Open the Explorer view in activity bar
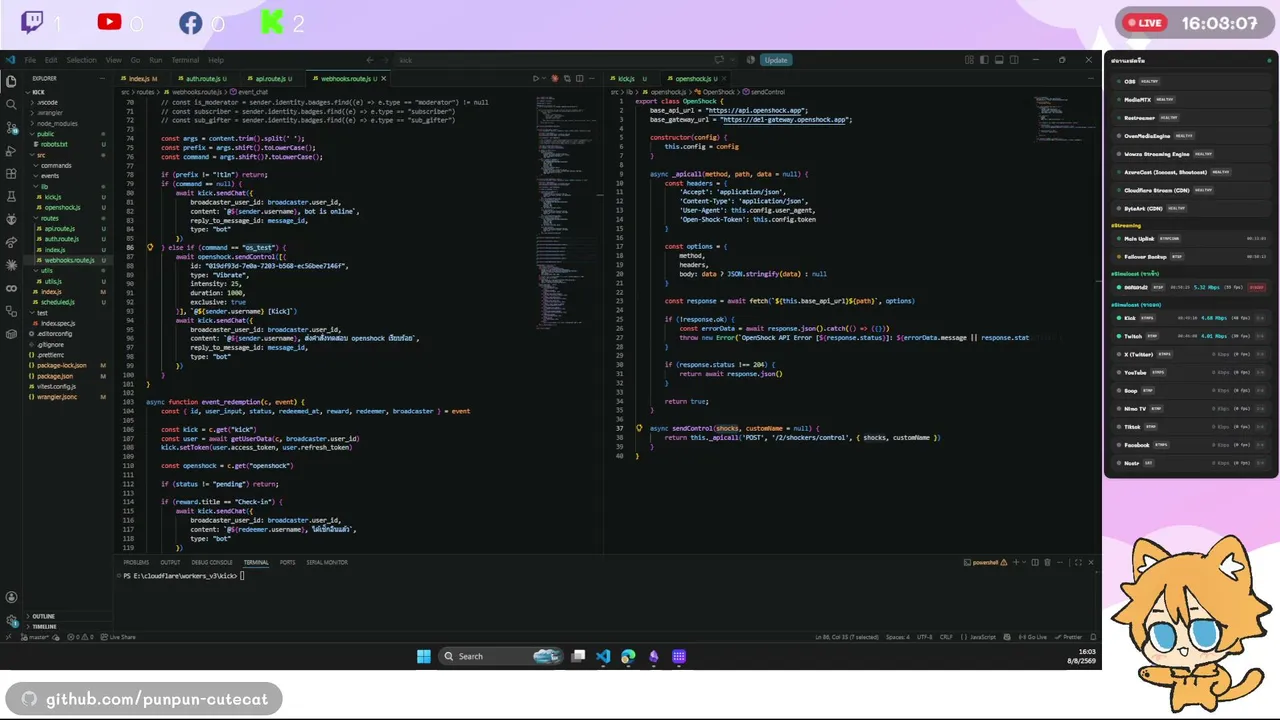The height and width of the screenshot is (720, 1280). coord(11,81)
